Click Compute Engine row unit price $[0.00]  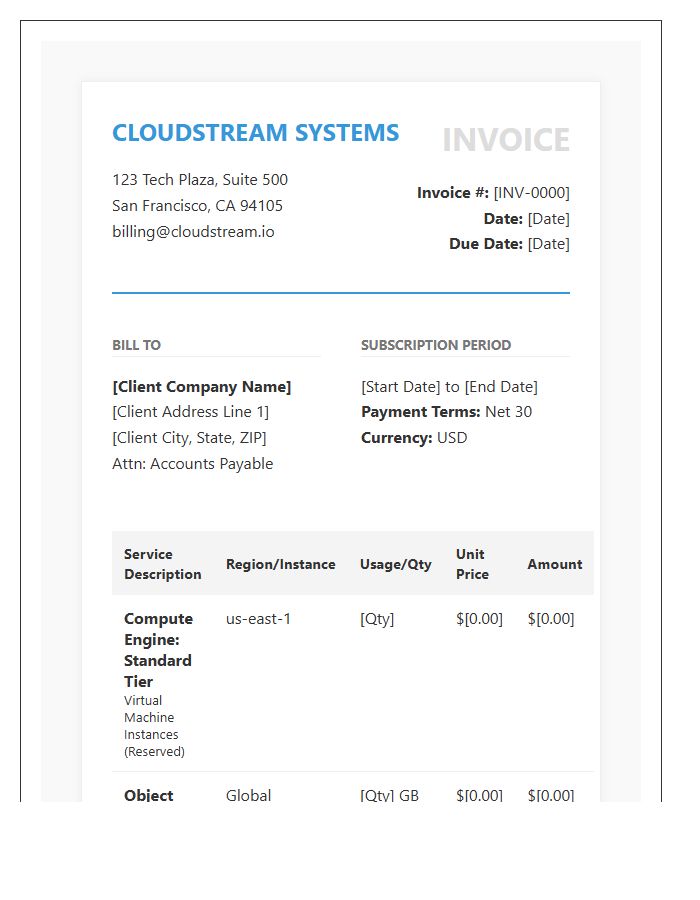click(x=479, y=619)
